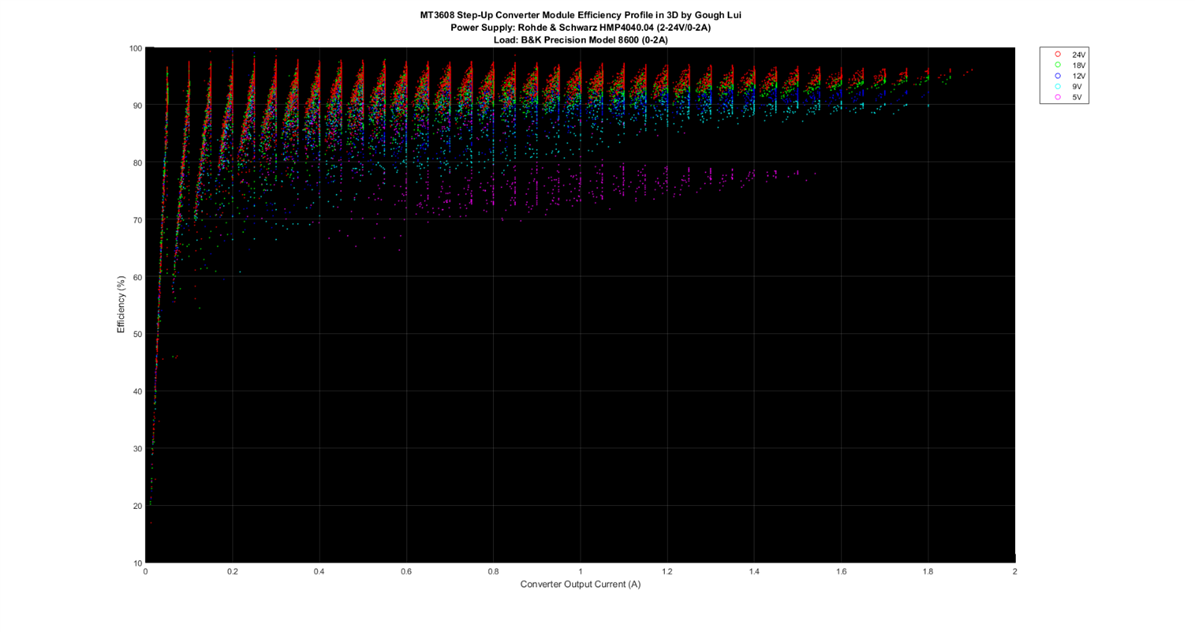The image size is (1195, 632).
Task: Click the y-axis tick label 50
Action: point(137,334)
